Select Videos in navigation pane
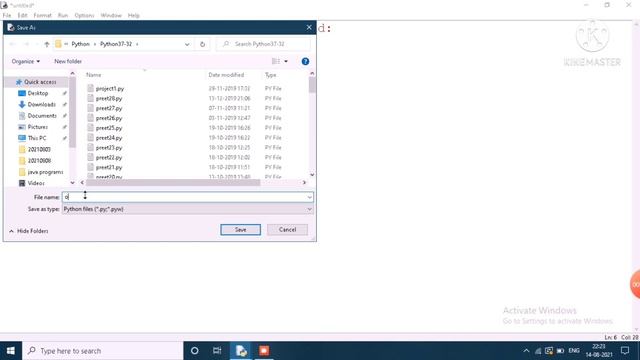 36,183
